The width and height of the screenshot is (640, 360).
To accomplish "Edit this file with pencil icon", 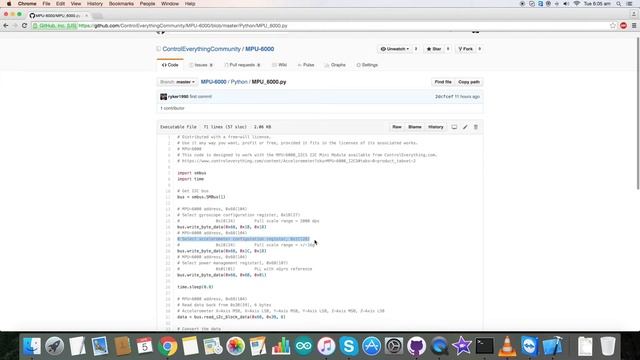I will pos(465,127).
